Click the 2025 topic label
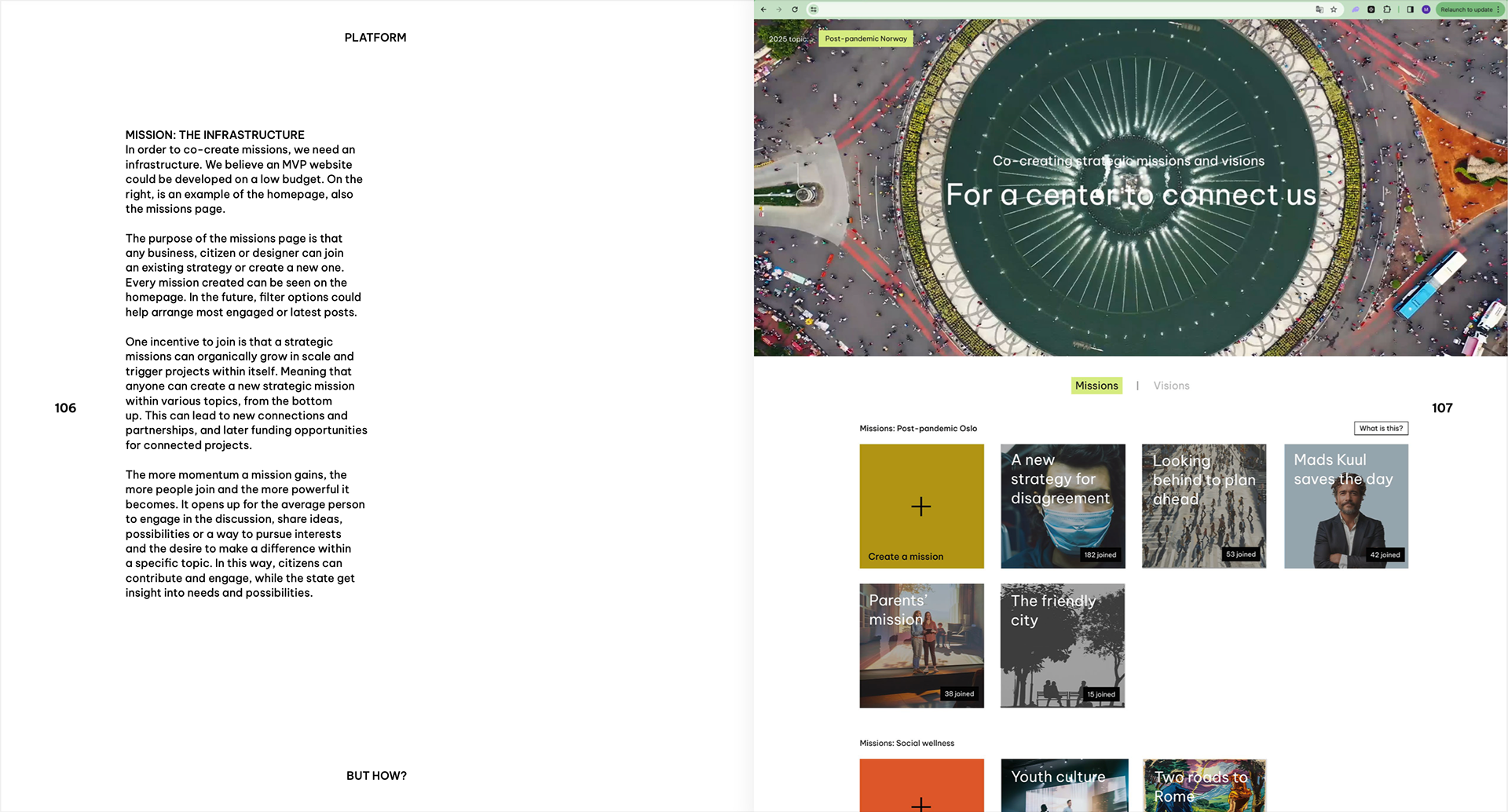 788,38
